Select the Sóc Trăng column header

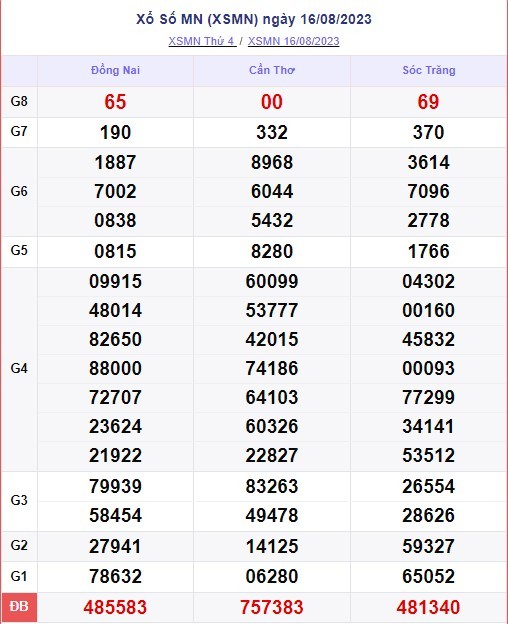pyautogui.click(x=429, y=70)
